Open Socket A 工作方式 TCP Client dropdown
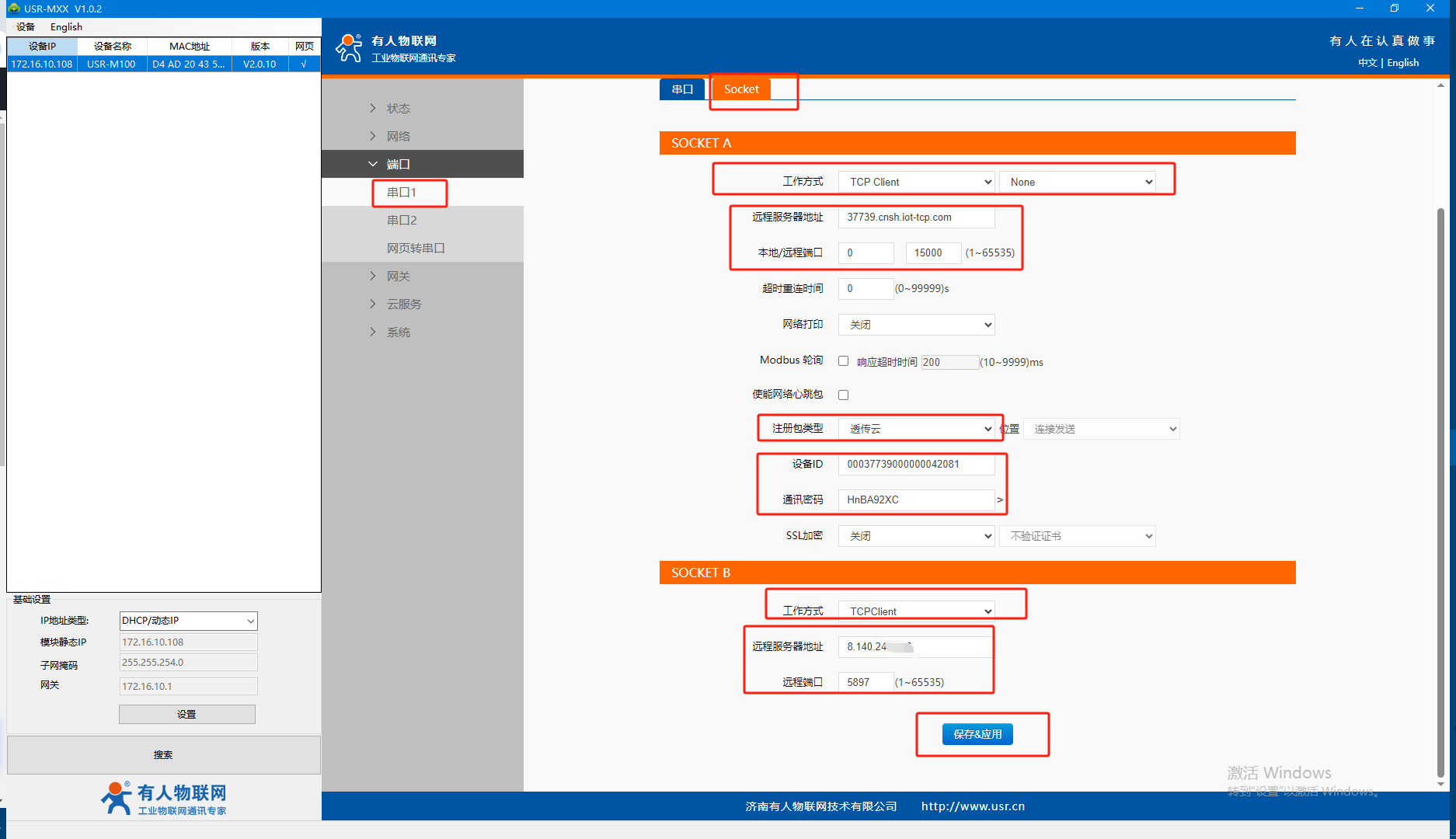Image resolution: width=1456 pixels, height=839 pixels. (916, 182)
